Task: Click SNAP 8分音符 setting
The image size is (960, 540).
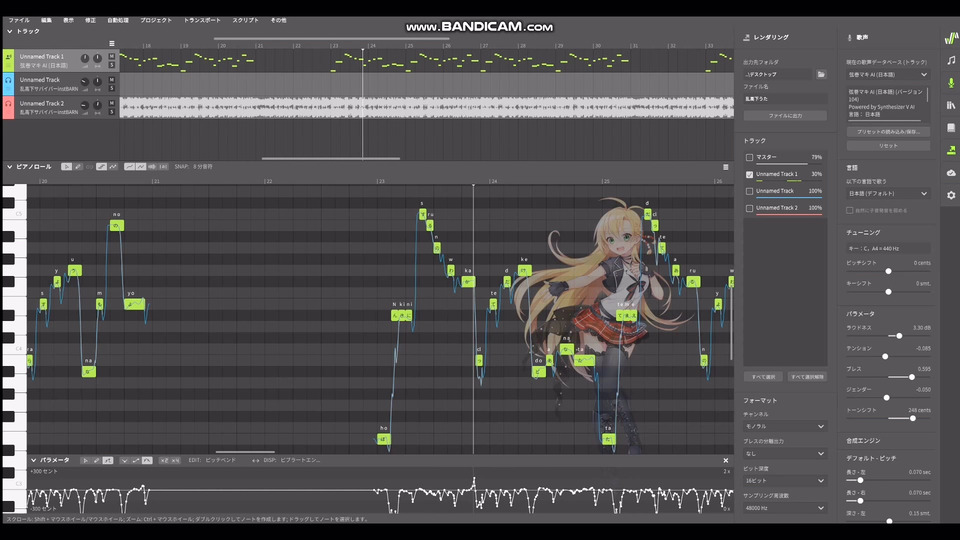Action: (x=193, y=167)
